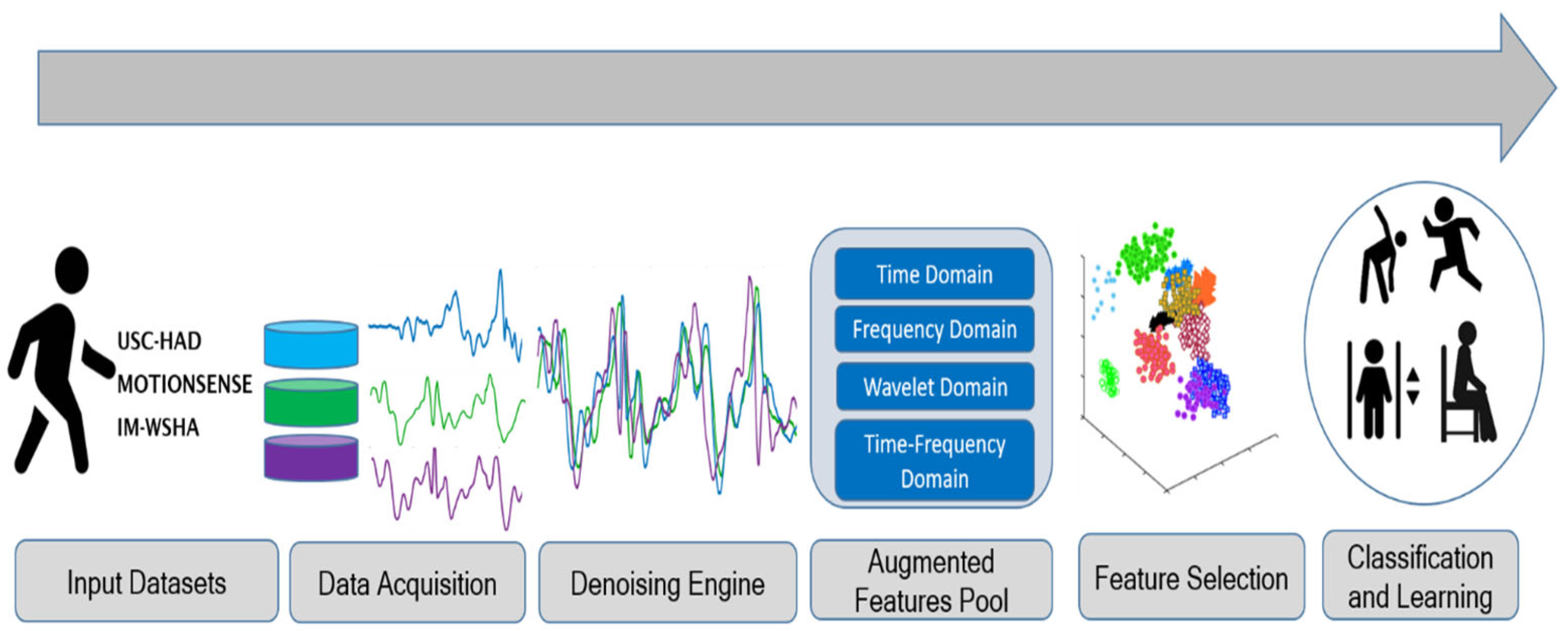Viewport: 1568px width, 631px height.
Task: Select the Wavelet Domain button
Action: [935, 387]
